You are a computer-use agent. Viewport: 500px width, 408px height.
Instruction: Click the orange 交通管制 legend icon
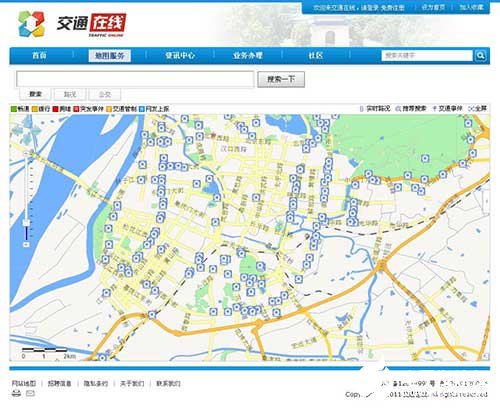[109, 109]
